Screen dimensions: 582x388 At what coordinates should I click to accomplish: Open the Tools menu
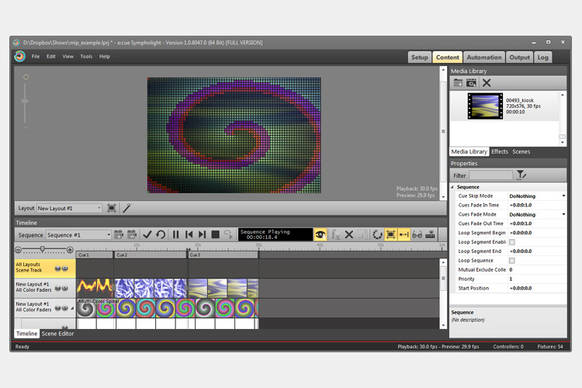pyautogui.click(x=86, y=56)
